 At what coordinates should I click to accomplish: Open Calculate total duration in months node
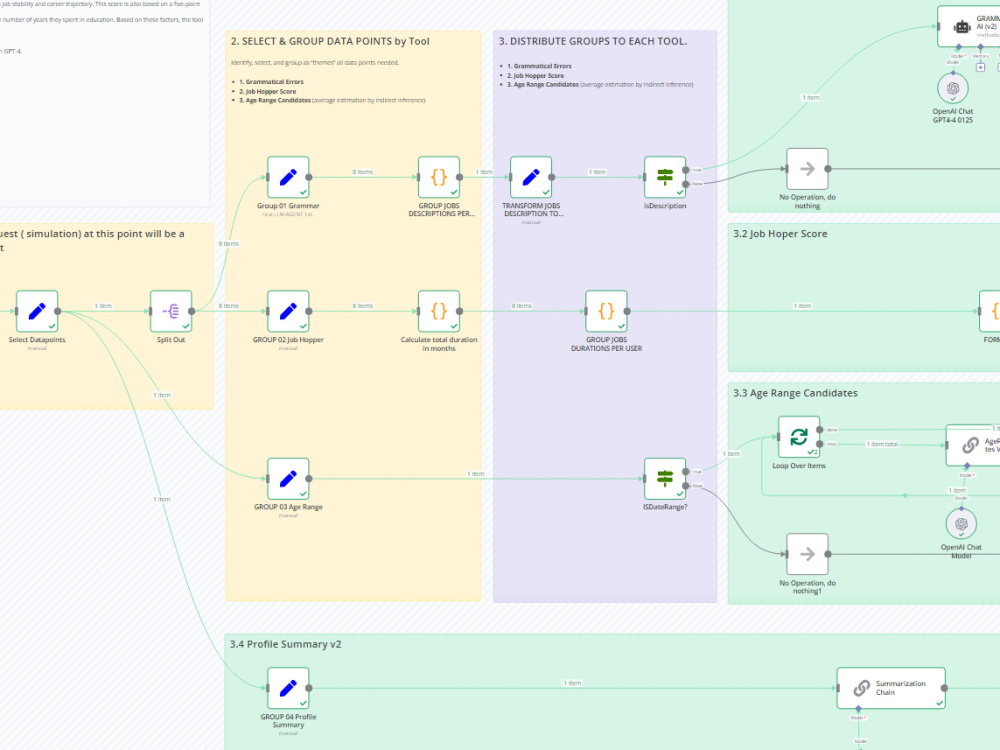(439, 311)
